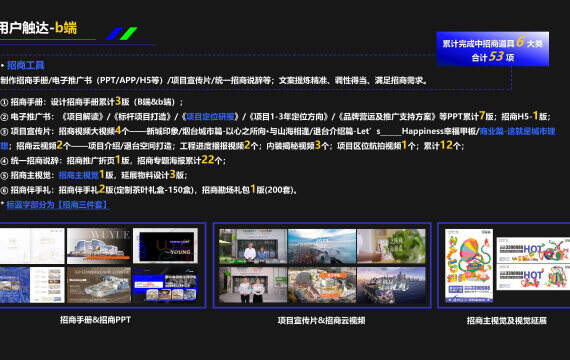Click the lower HOT banner thumbnail
The width and height of the screenshot is (570, 360).
tap(533, 277)
